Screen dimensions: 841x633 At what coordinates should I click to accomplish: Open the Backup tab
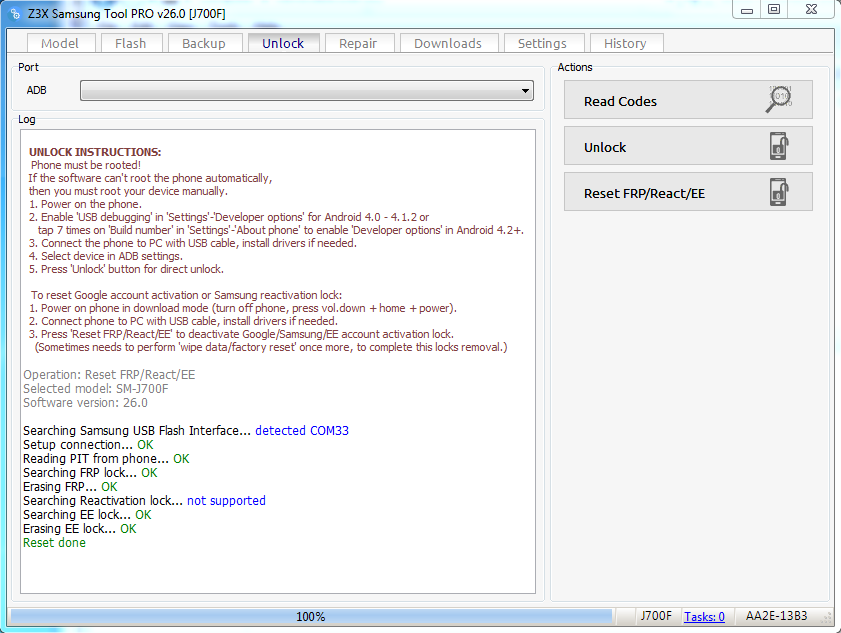pyautogui.click(x=204, y=43)
